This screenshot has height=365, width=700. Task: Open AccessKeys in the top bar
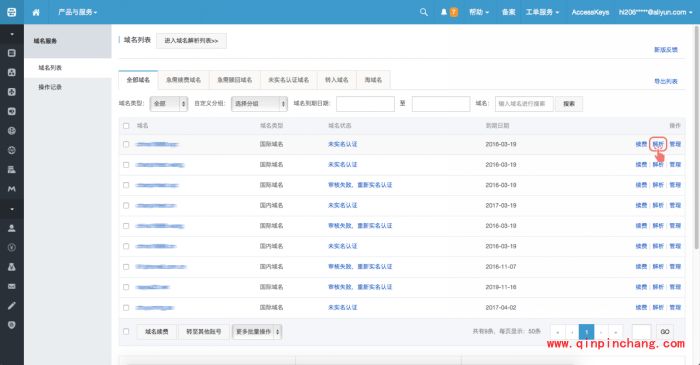point(590,12)
